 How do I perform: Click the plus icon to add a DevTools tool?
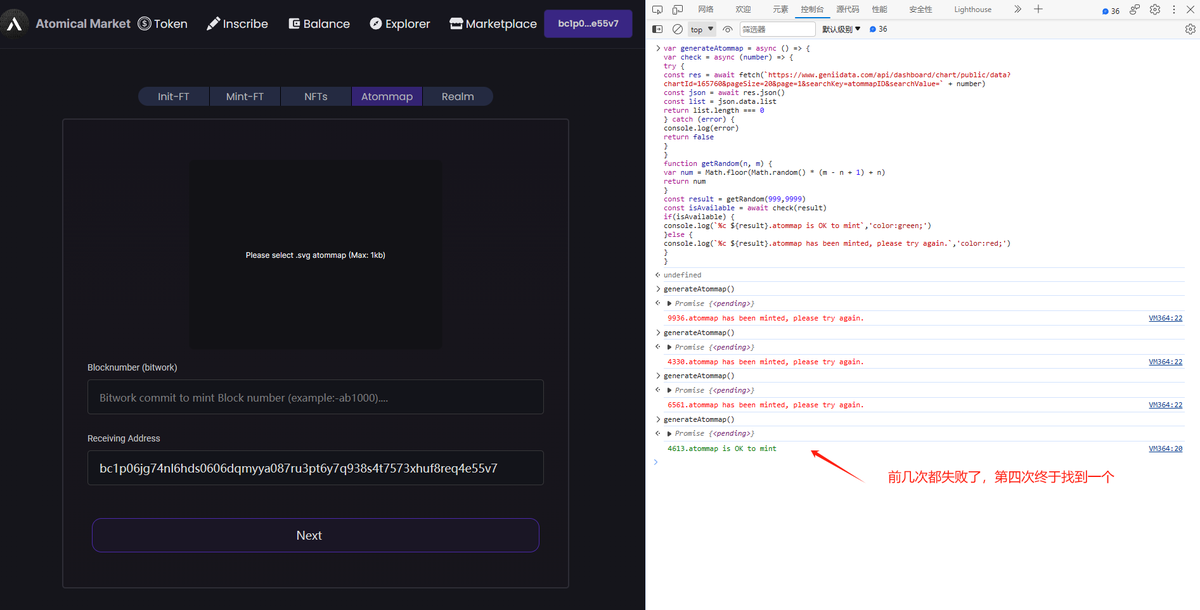click(1038, 9)
